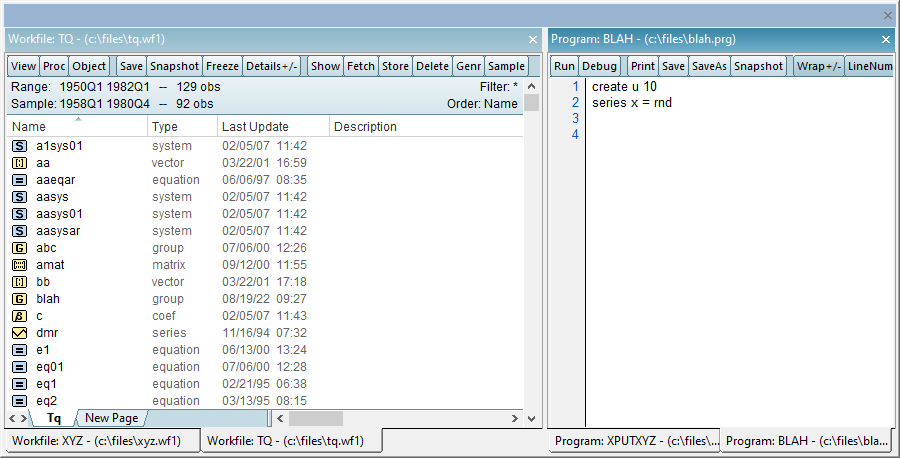Open the Proc menu button
Screen dimensions: 900x458
pos(54,66)
